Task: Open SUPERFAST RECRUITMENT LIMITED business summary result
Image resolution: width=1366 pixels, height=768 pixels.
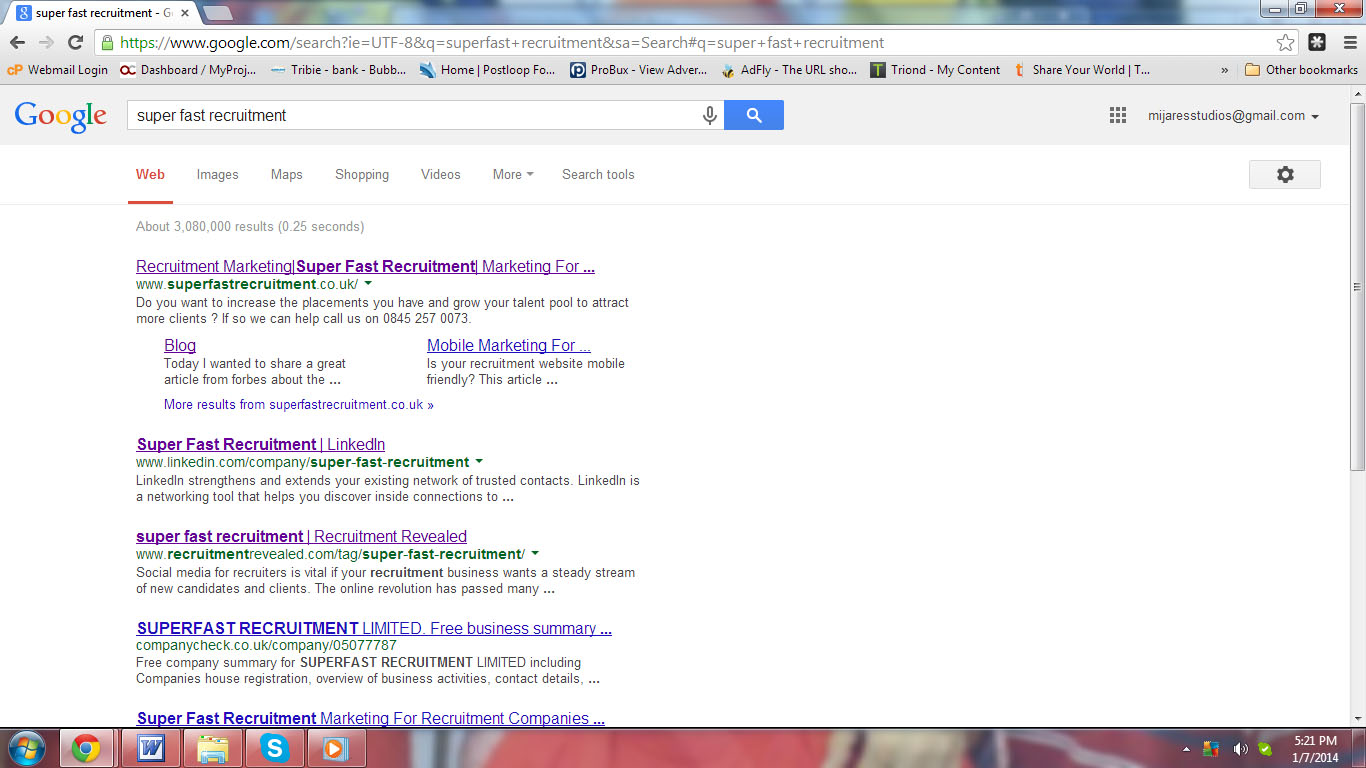Action: pos(374,629)
